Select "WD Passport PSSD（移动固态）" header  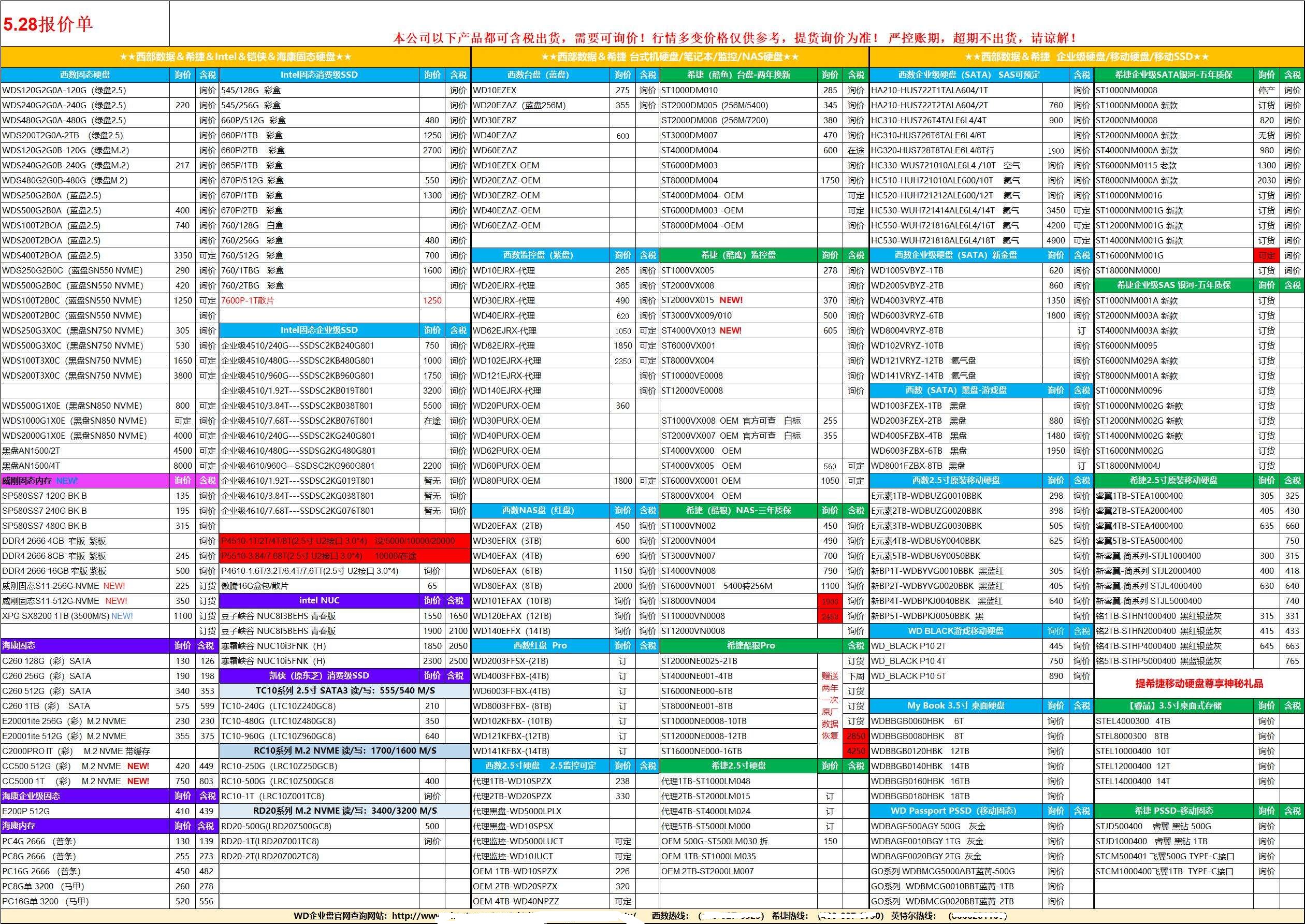pos(956,811)
